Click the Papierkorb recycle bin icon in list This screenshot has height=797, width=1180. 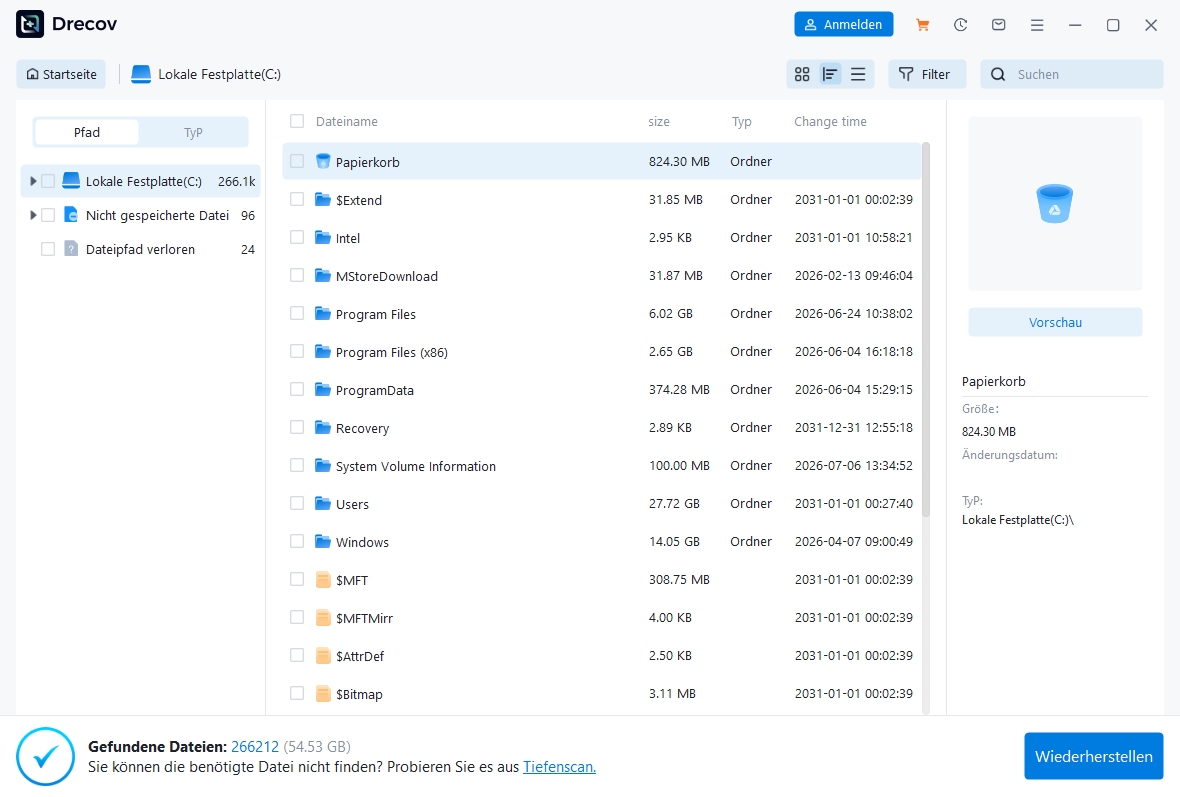[323, 161]
